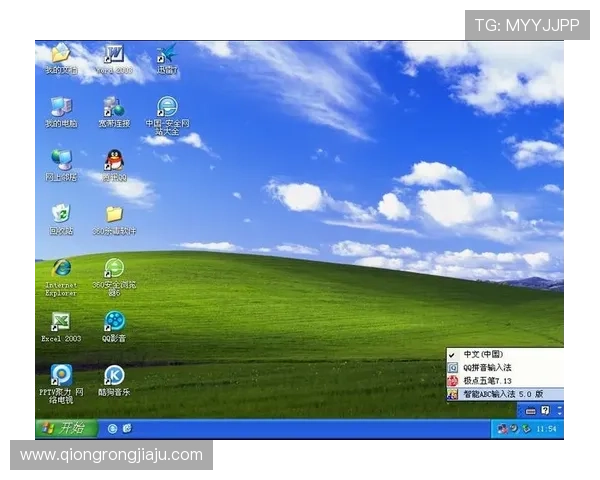Image resolution: width=600 pixels, height=480 pixels.
Task: Click the 11:54 taskbar clock
Action: point(546,429)
